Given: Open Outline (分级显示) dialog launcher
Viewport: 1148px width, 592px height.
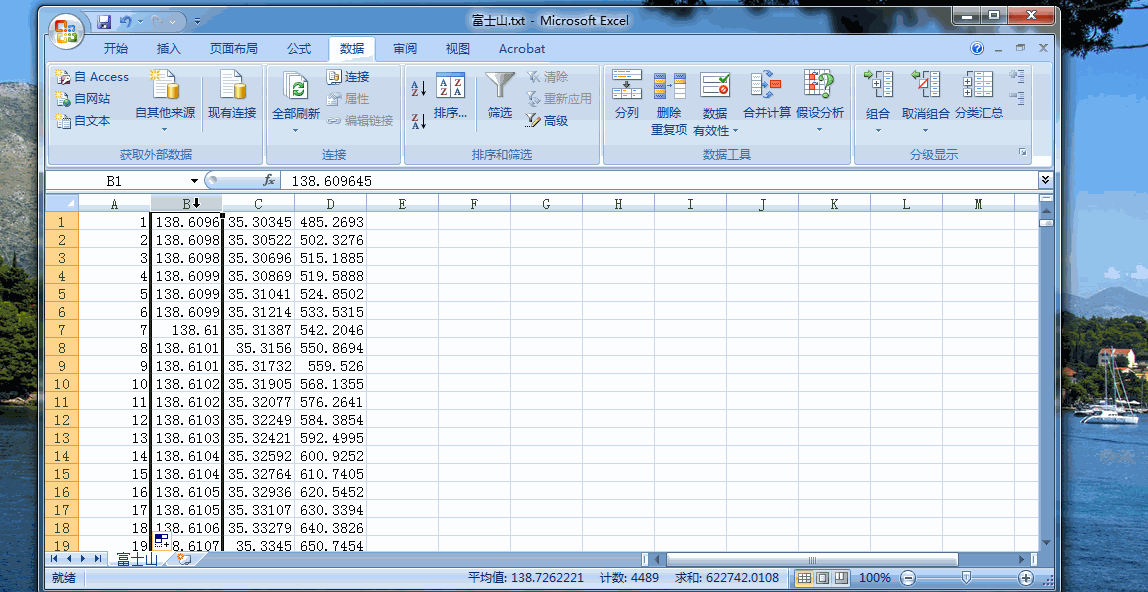Looking at the screenshot, I should click(x=1023, y=152).
